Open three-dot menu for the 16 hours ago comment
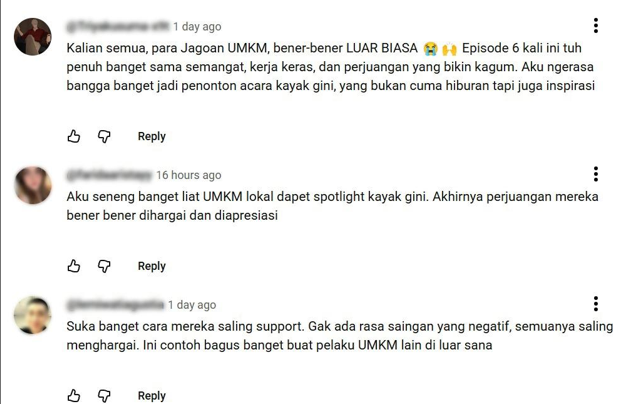Image resolution: width=627 pixels, height=404 pixels. (595, 174)
